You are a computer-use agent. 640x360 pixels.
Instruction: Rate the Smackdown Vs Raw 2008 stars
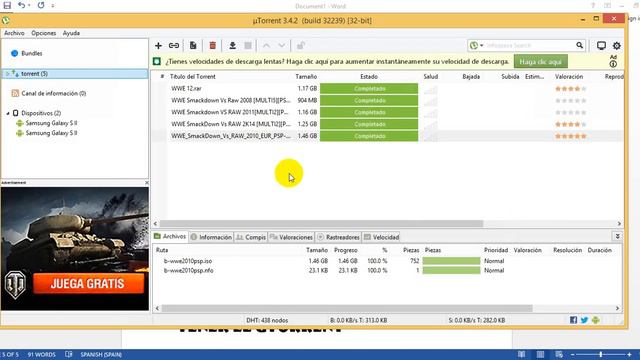571,100
